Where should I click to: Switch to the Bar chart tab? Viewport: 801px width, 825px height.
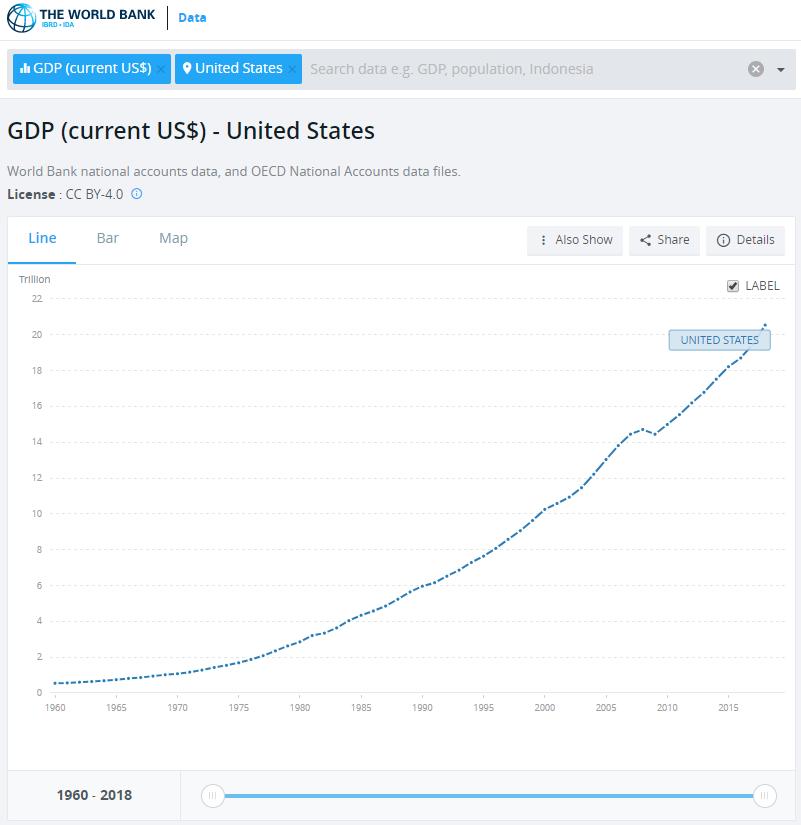108,238
